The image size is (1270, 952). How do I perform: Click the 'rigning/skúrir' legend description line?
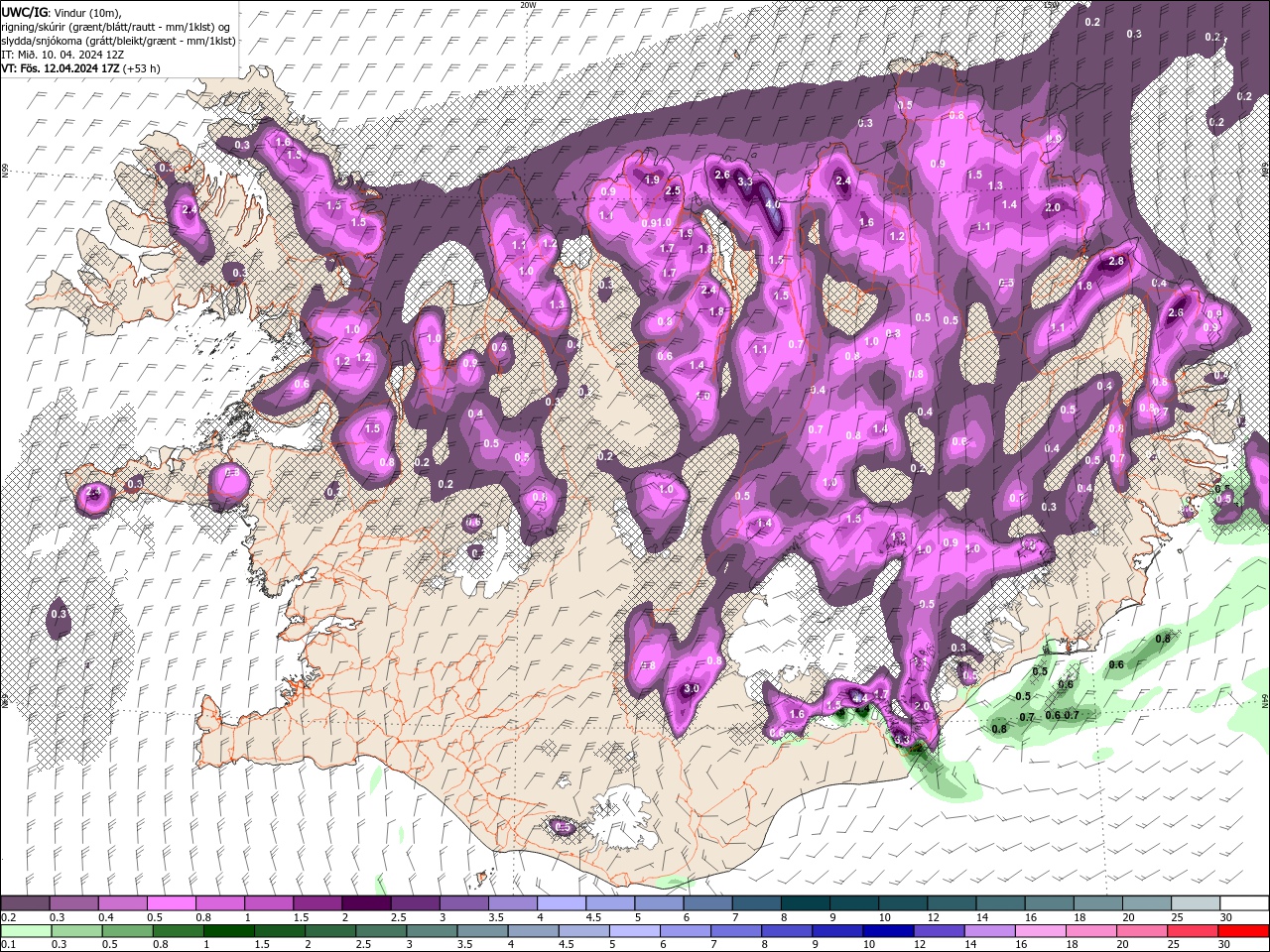click(x=117, y=26)
